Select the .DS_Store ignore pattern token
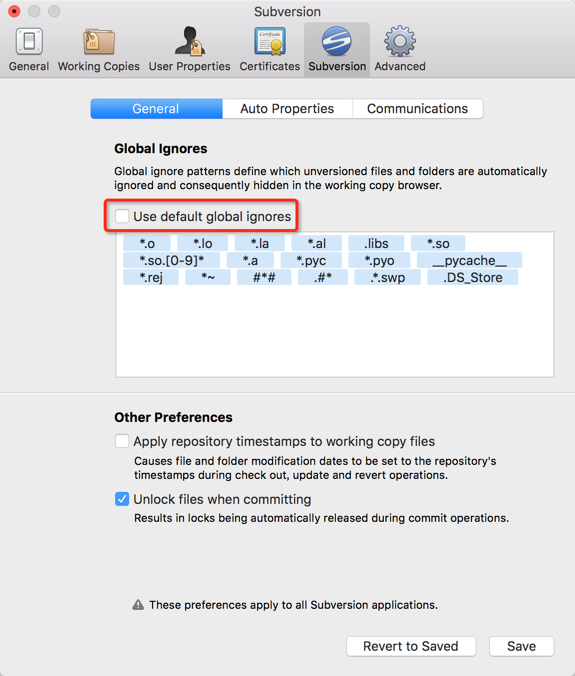 coord(473,277)
